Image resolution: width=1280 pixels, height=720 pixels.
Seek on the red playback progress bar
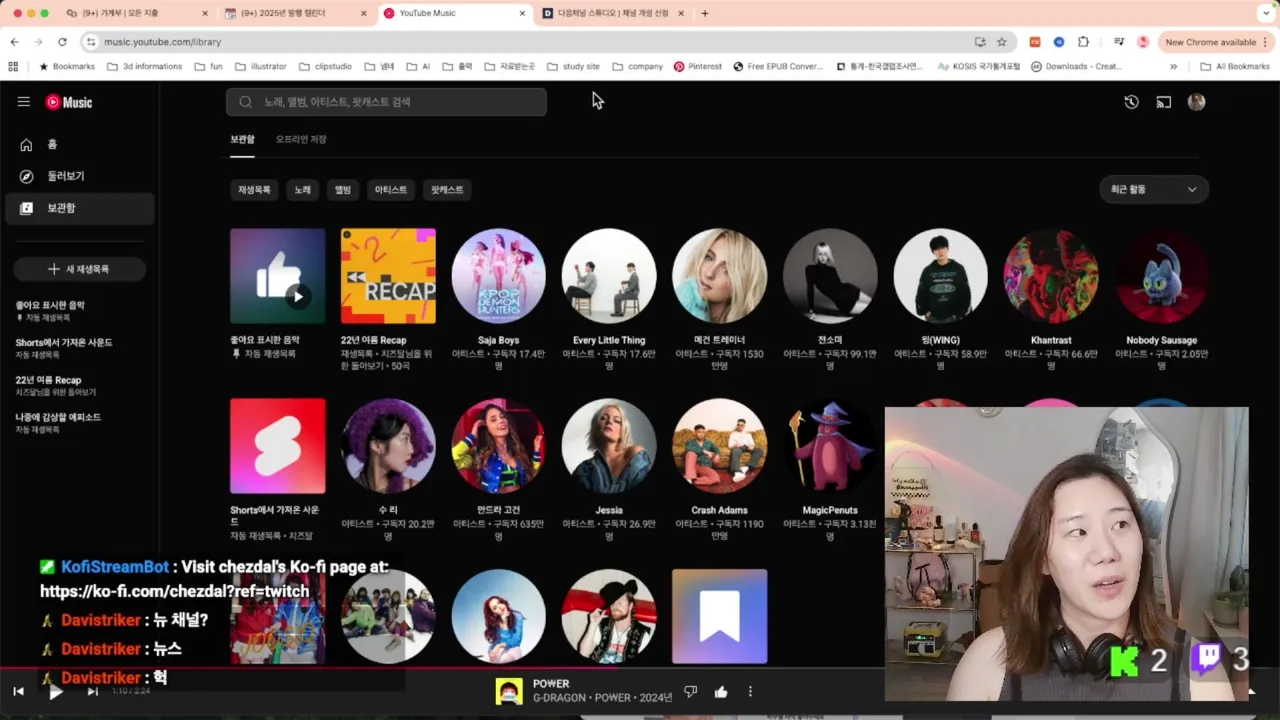440,669
